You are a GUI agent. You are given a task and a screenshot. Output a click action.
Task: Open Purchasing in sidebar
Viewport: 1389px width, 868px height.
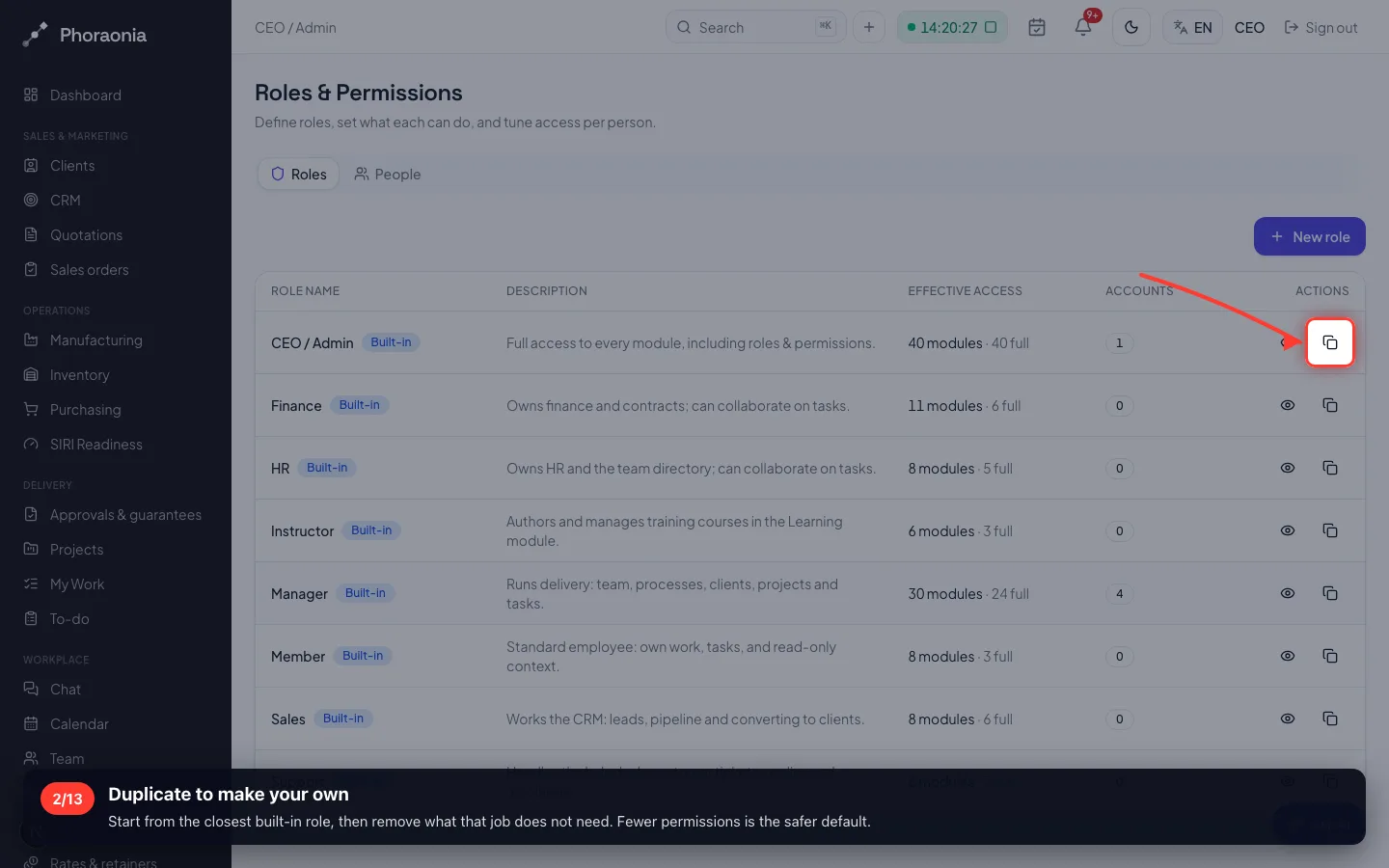coord(116,409)
